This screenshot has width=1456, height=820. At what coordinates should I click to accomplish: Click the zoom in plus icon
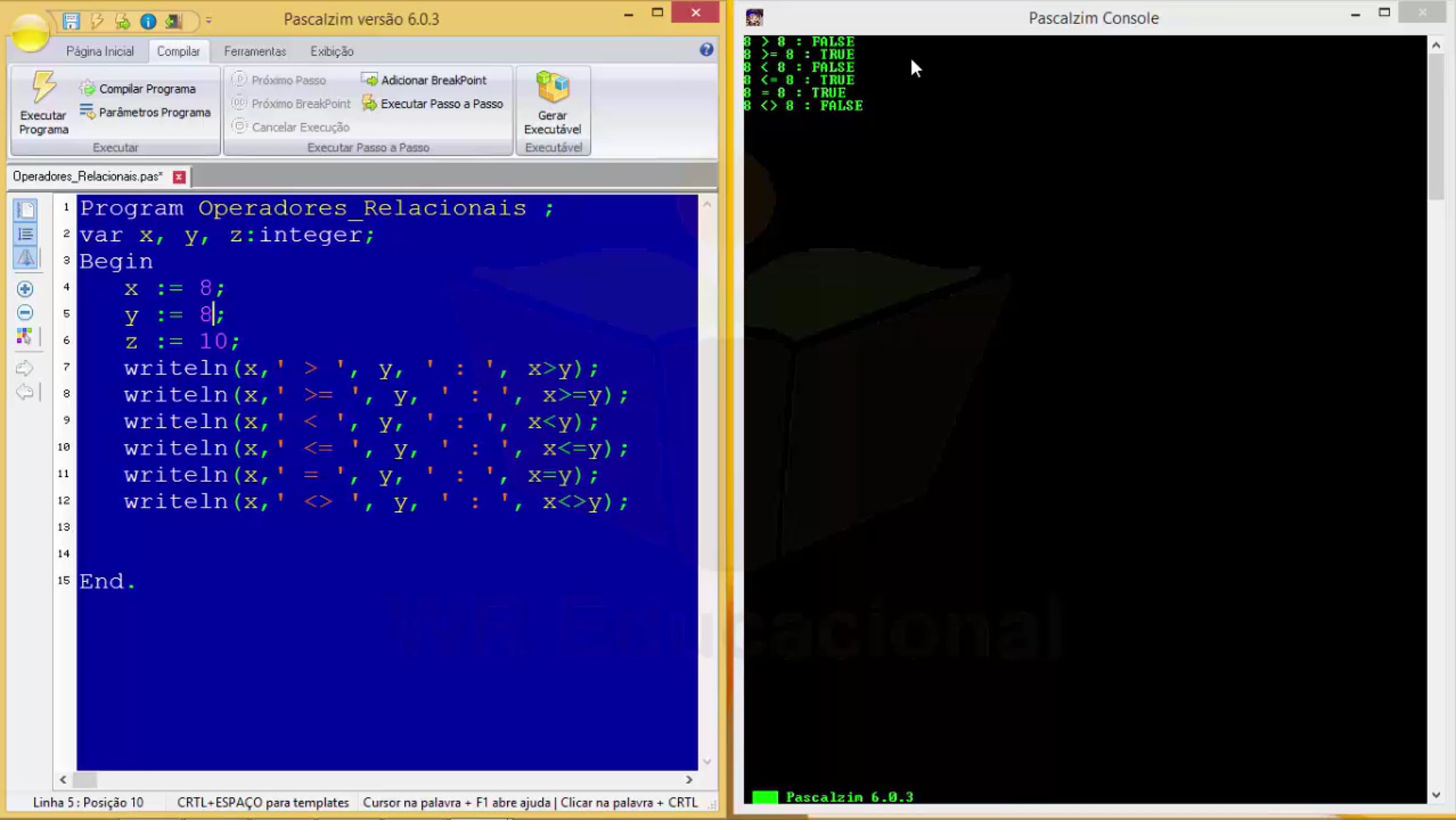(25, 289)
